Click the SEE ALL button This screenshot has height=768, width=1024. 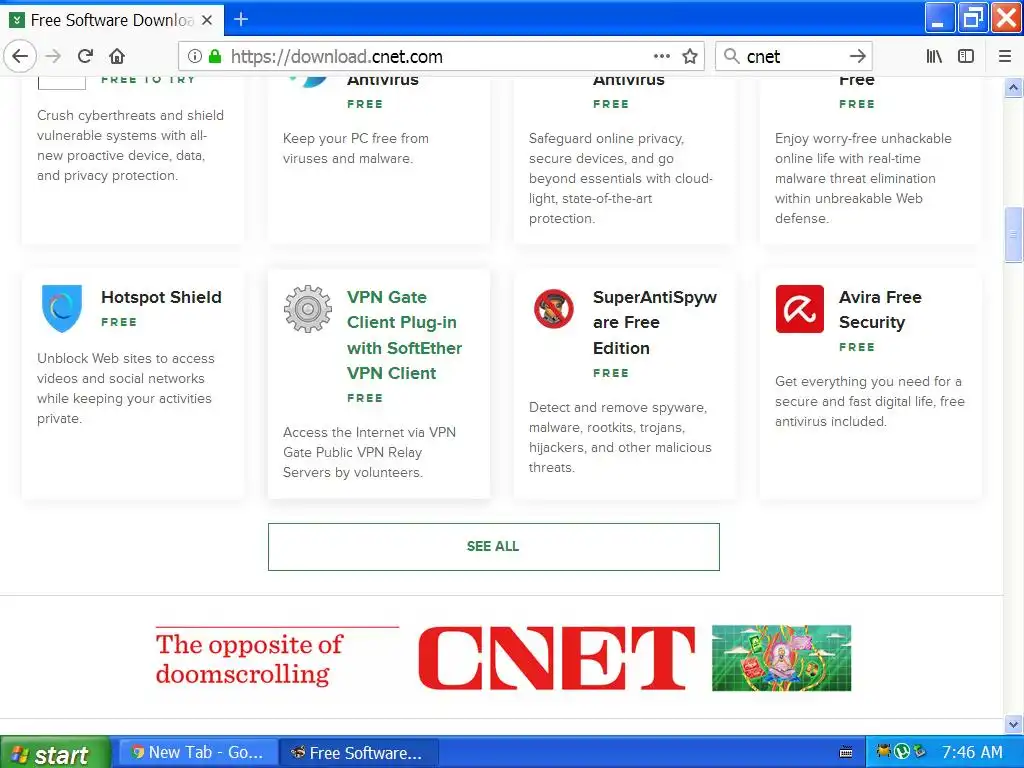point(494,547)
